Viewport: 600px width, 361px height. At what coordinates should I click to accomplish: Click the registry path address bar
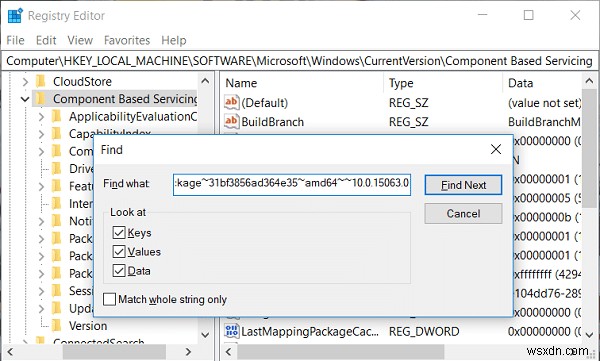click(x=300, y=61)
